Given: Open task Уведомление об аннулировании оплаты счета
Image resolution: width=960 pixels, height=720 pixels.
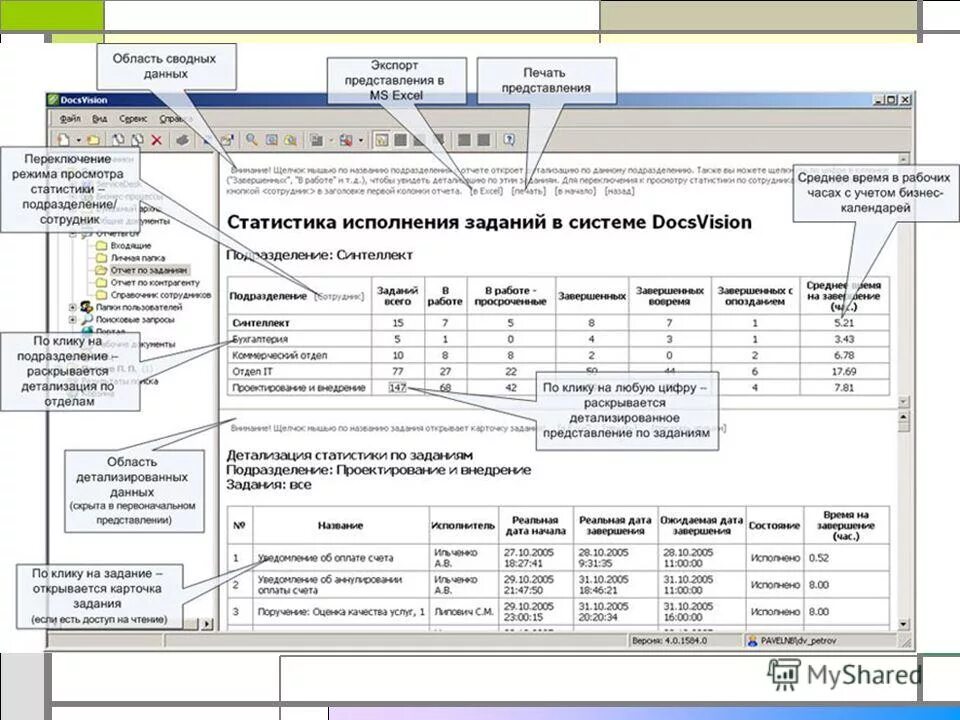Looking at the screenshot, I should coord(329,585).
